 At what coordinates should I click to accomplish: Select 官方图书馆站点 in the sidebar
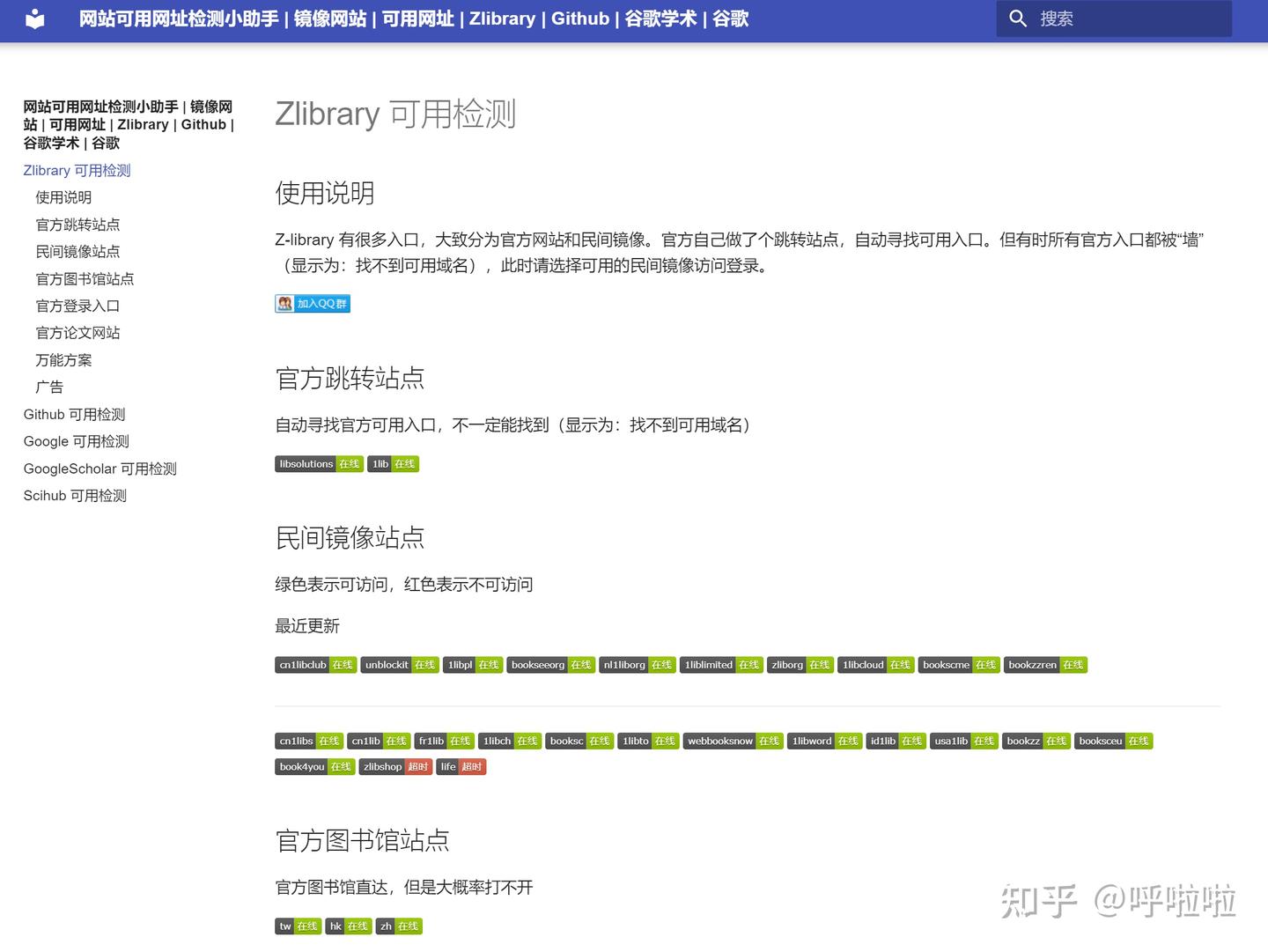84,278
